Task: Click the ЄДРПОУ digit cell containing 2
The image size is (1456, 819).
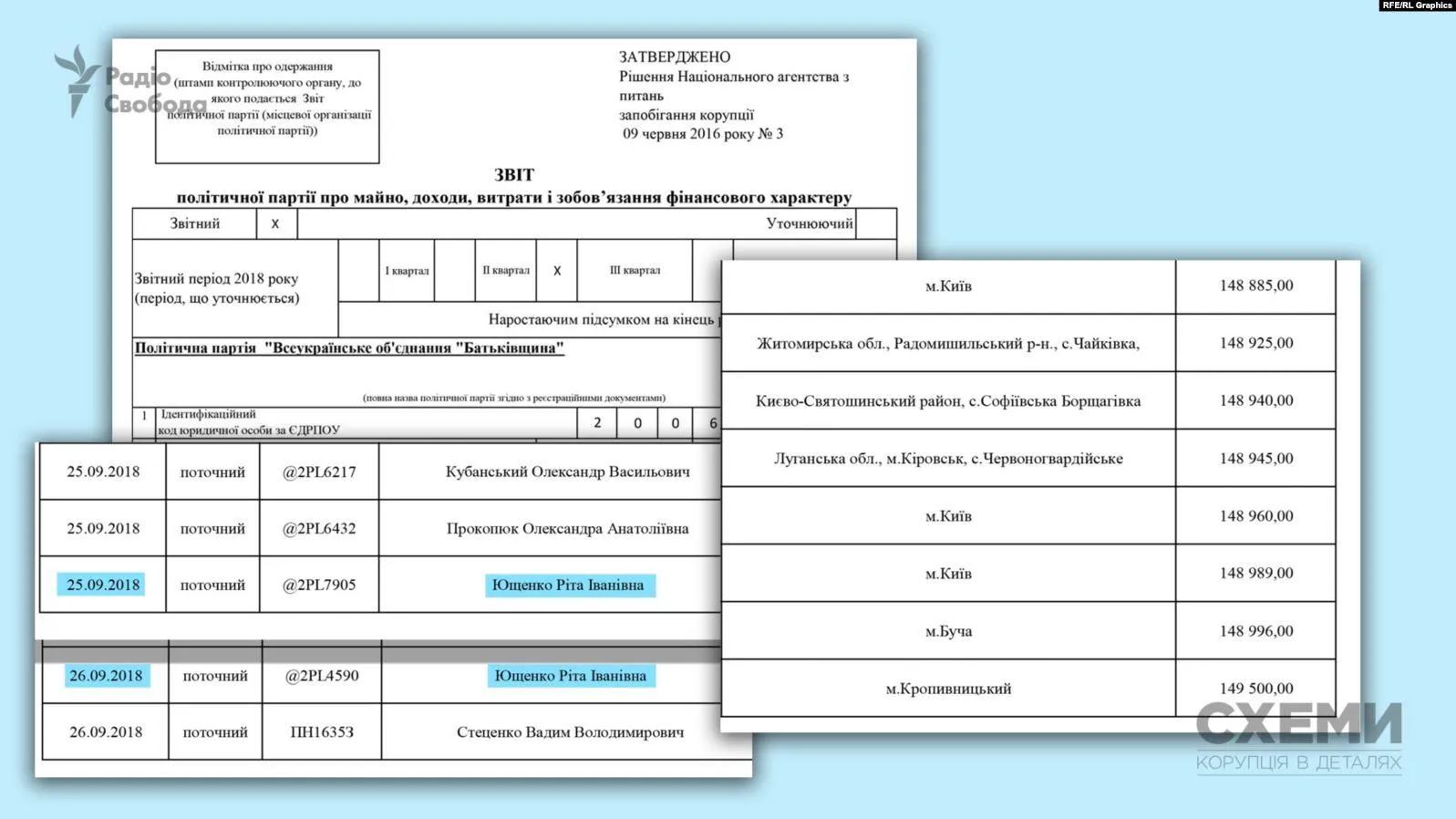Action: 597,423
